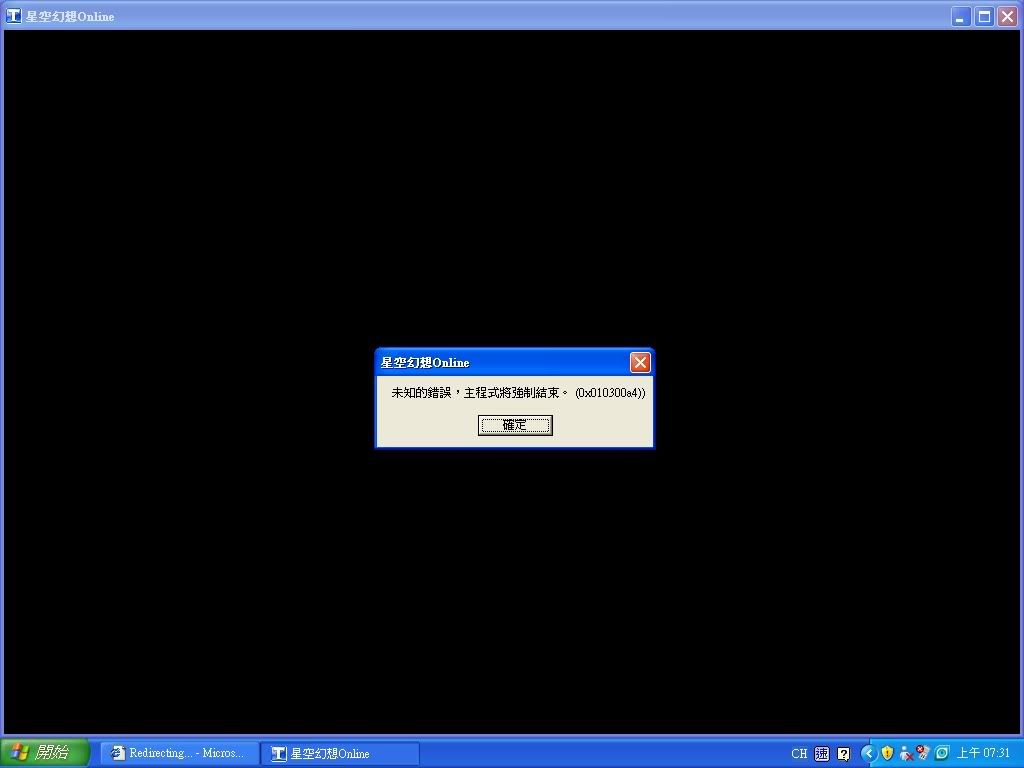Open the language bar help question icon
The width and height of the screenshot is (1024, 768).
844,753
